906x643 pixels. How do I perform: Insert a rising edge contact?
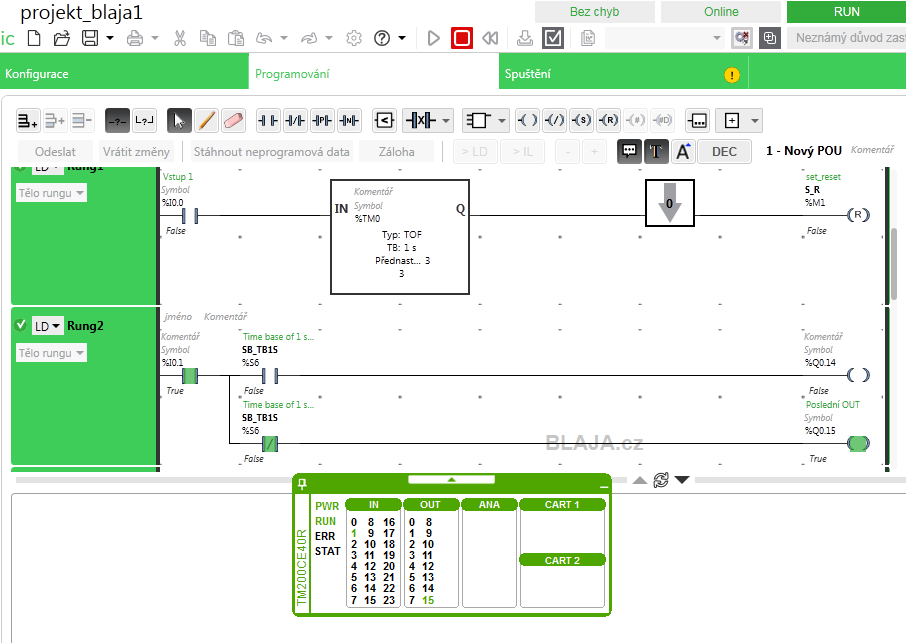pos(322,121)
